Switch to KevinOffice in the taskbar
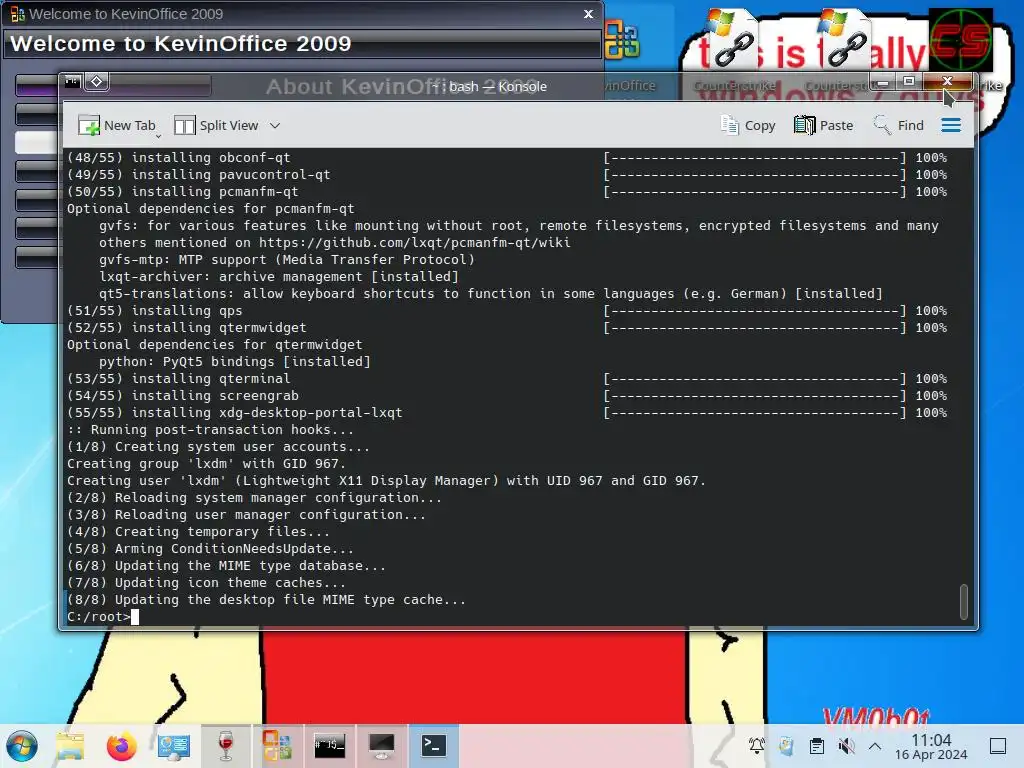Viewport: 1024px width, 768px height. 277,746
